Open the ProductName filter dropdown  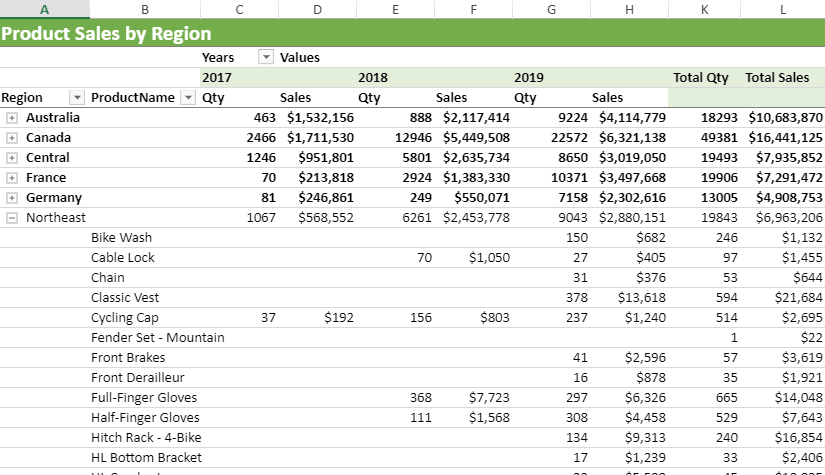tap(188, 97)
